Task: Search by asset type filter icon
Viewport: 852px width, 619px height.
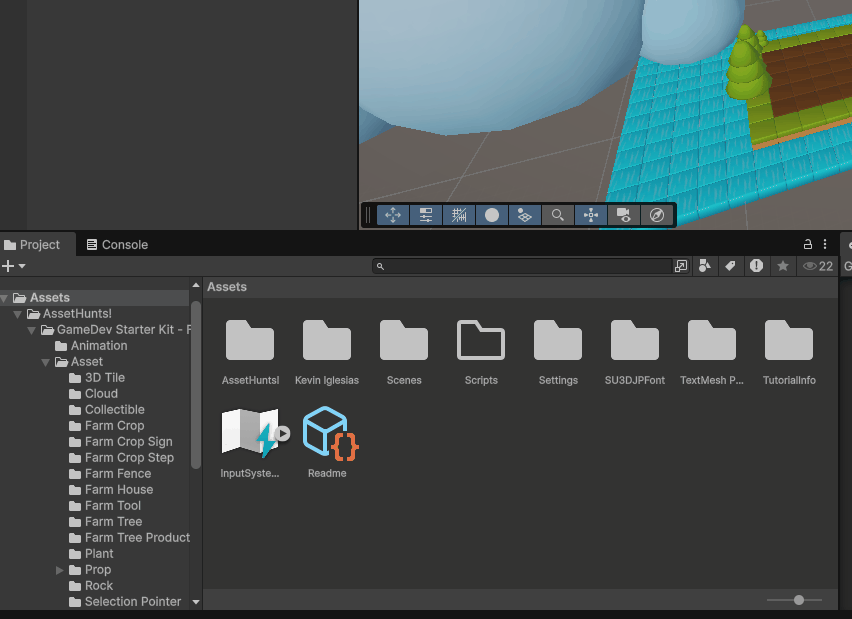Action: pos(705,266)
